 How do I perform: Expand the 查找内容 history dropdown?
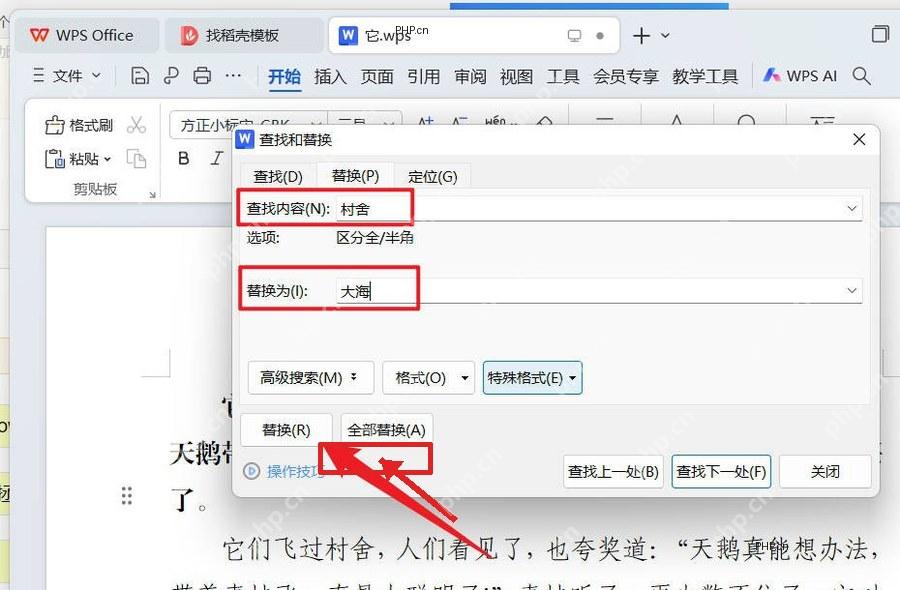(852, 209)
